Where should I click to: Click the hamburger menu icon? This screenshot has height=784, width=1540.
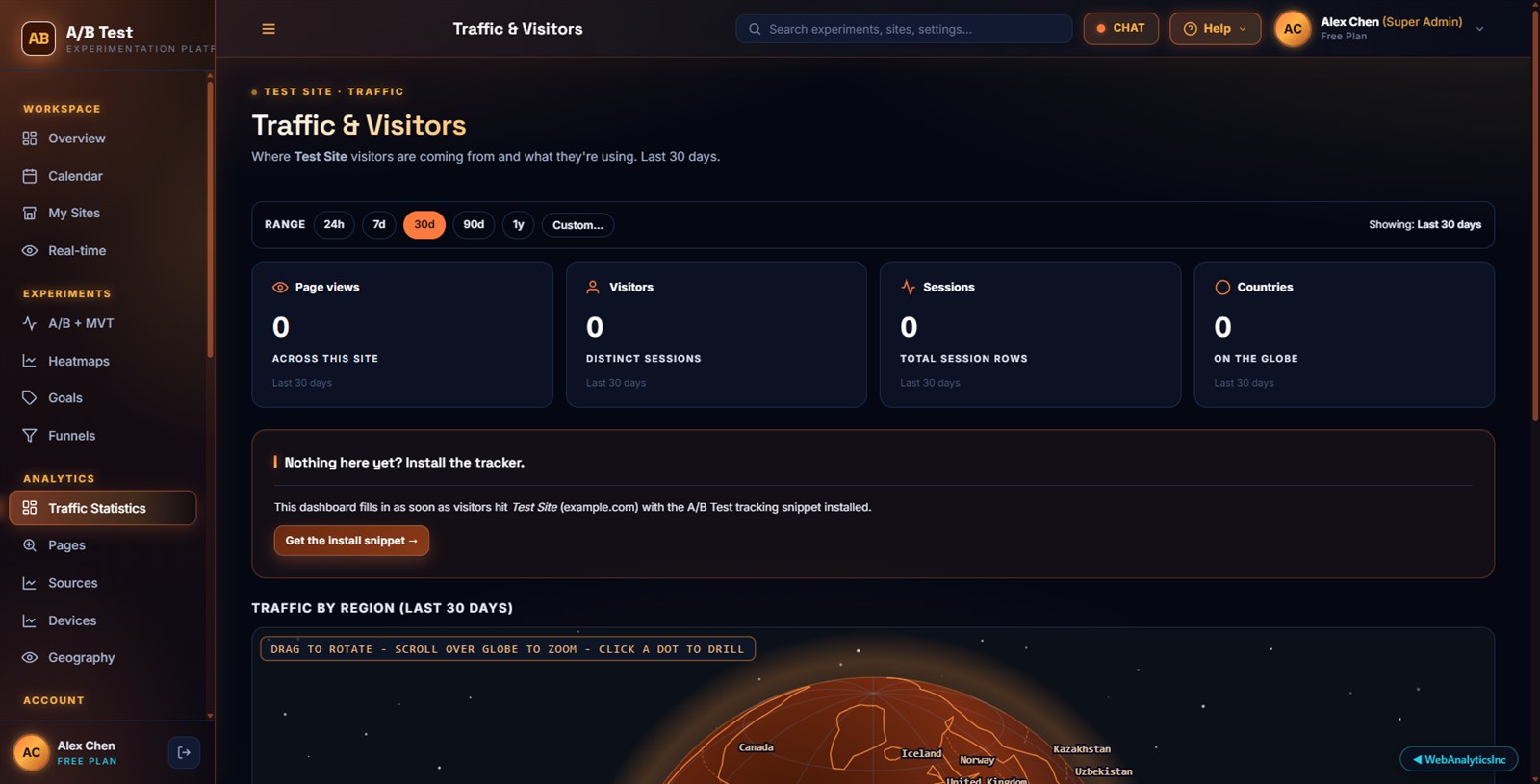coord(269,29)
